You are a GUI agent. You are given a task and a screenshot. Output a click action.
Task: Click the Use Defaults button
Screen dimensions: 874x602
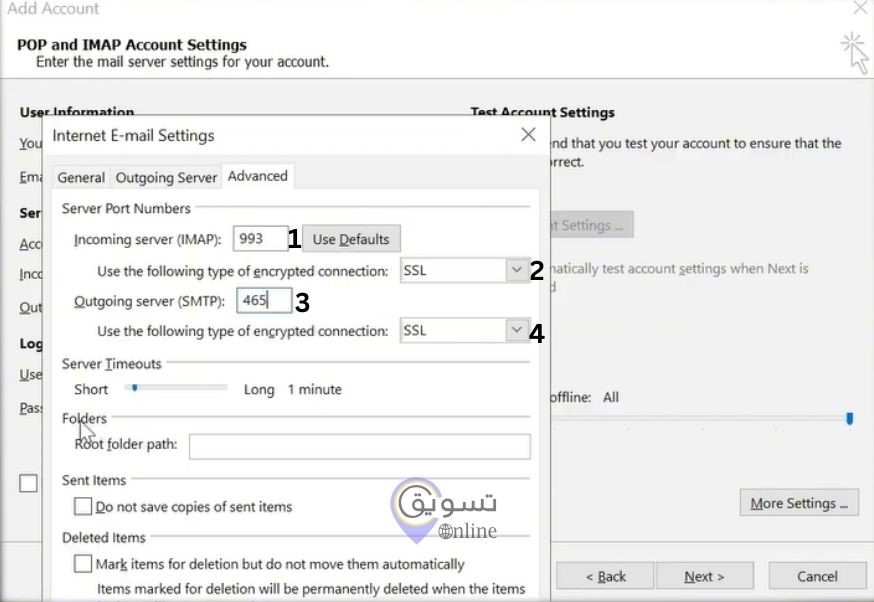click(351, 239)
